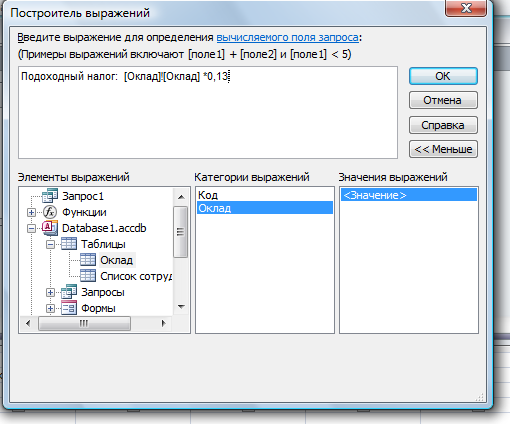Click the tree's vertical scrollbar thumb

coord(181,232)
